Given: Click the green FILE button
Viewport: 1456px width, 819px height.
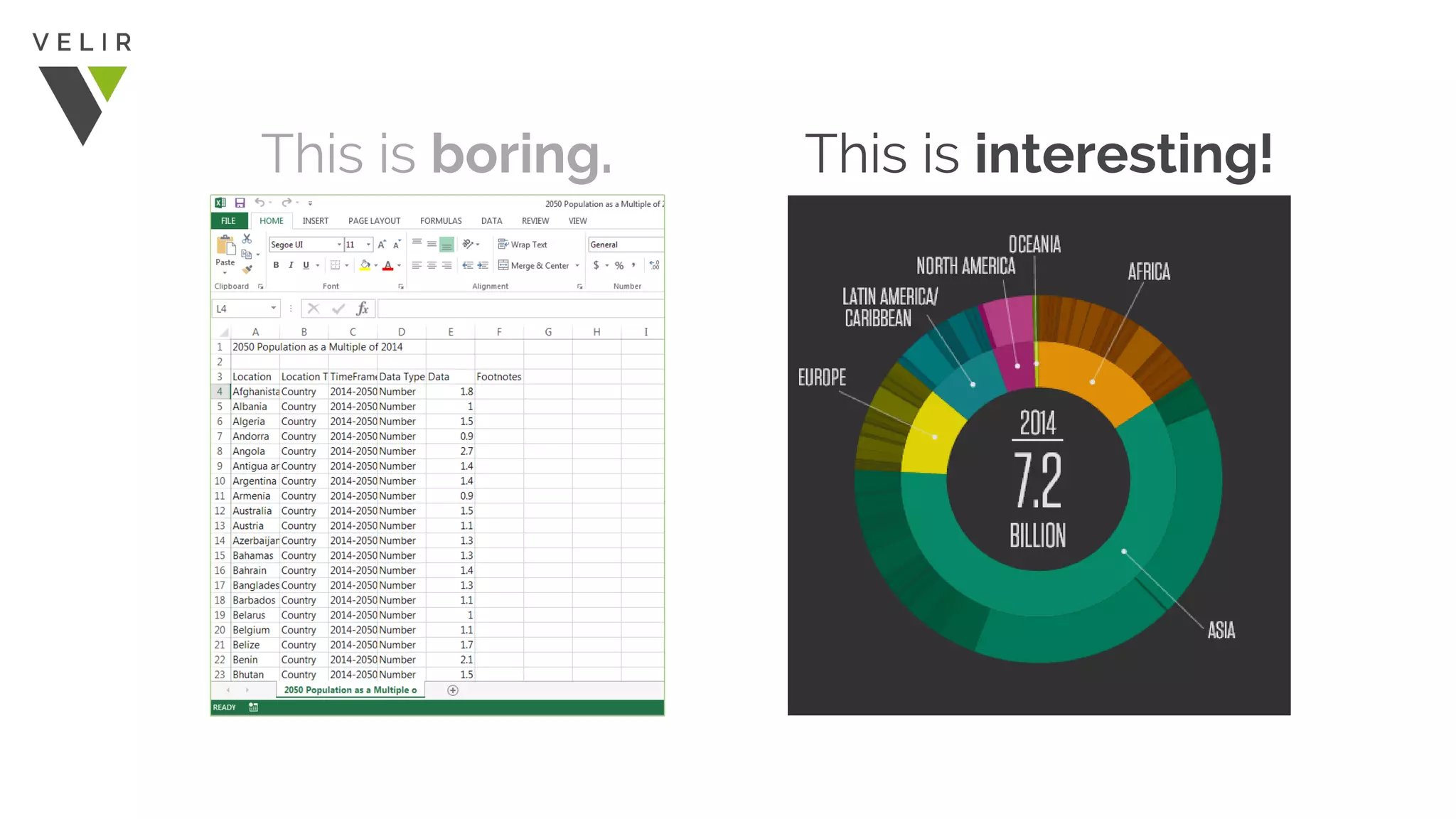Looking at the screenshot, I should [x=228, y=221].
